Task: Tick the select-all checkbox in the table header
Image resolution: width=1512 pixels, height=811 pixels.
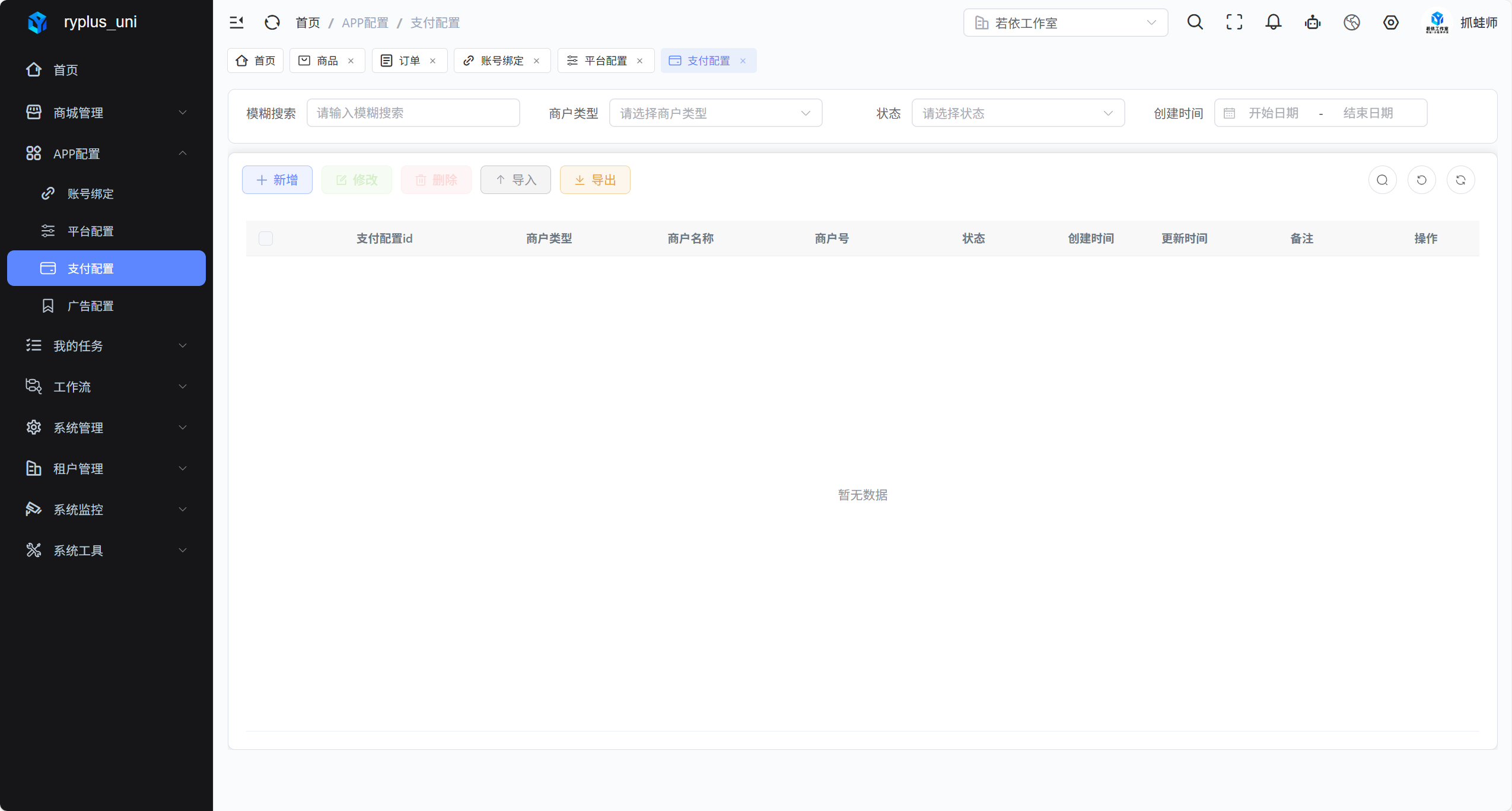Action: (266, 238)
